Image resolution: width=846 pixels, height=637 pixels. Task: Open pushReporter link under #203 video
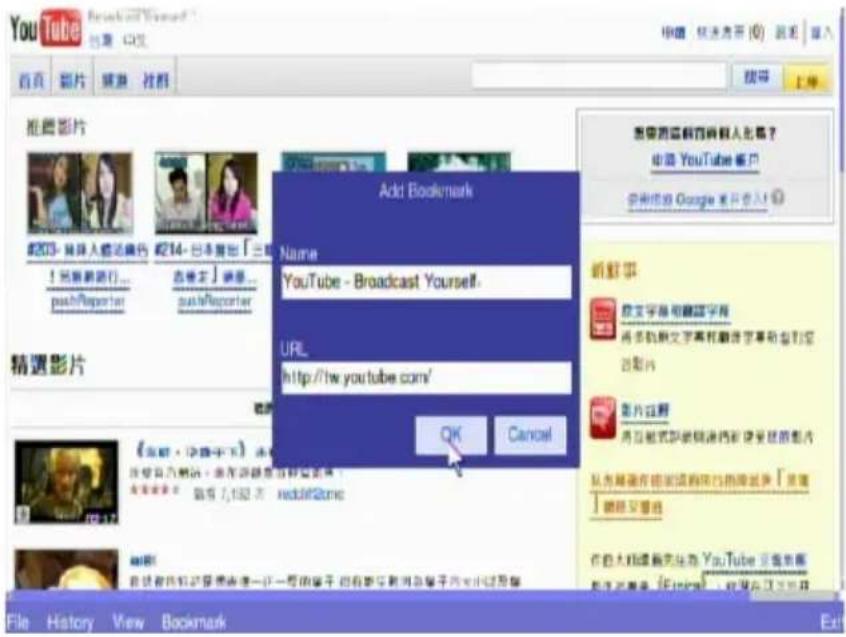[x=88, y=302]
